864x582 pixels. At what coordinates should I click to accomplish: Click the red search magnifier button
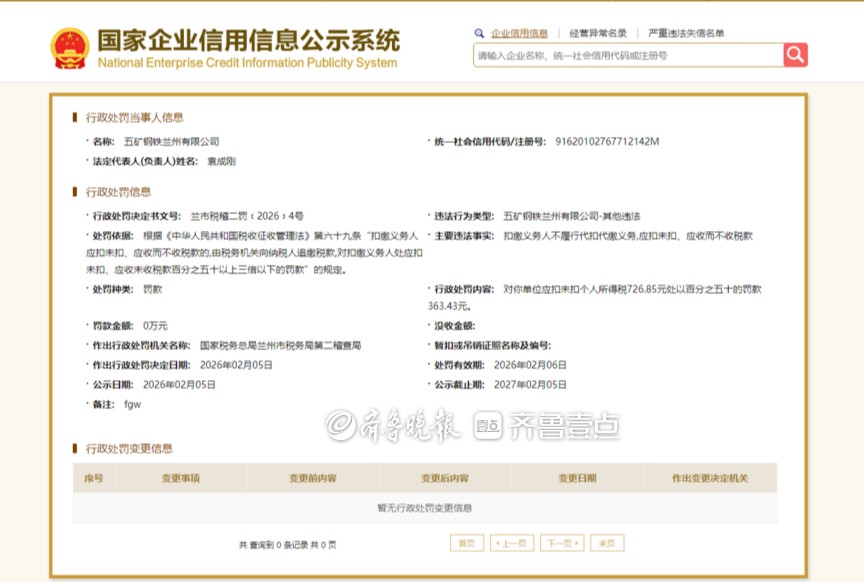(x=795, y=55)
